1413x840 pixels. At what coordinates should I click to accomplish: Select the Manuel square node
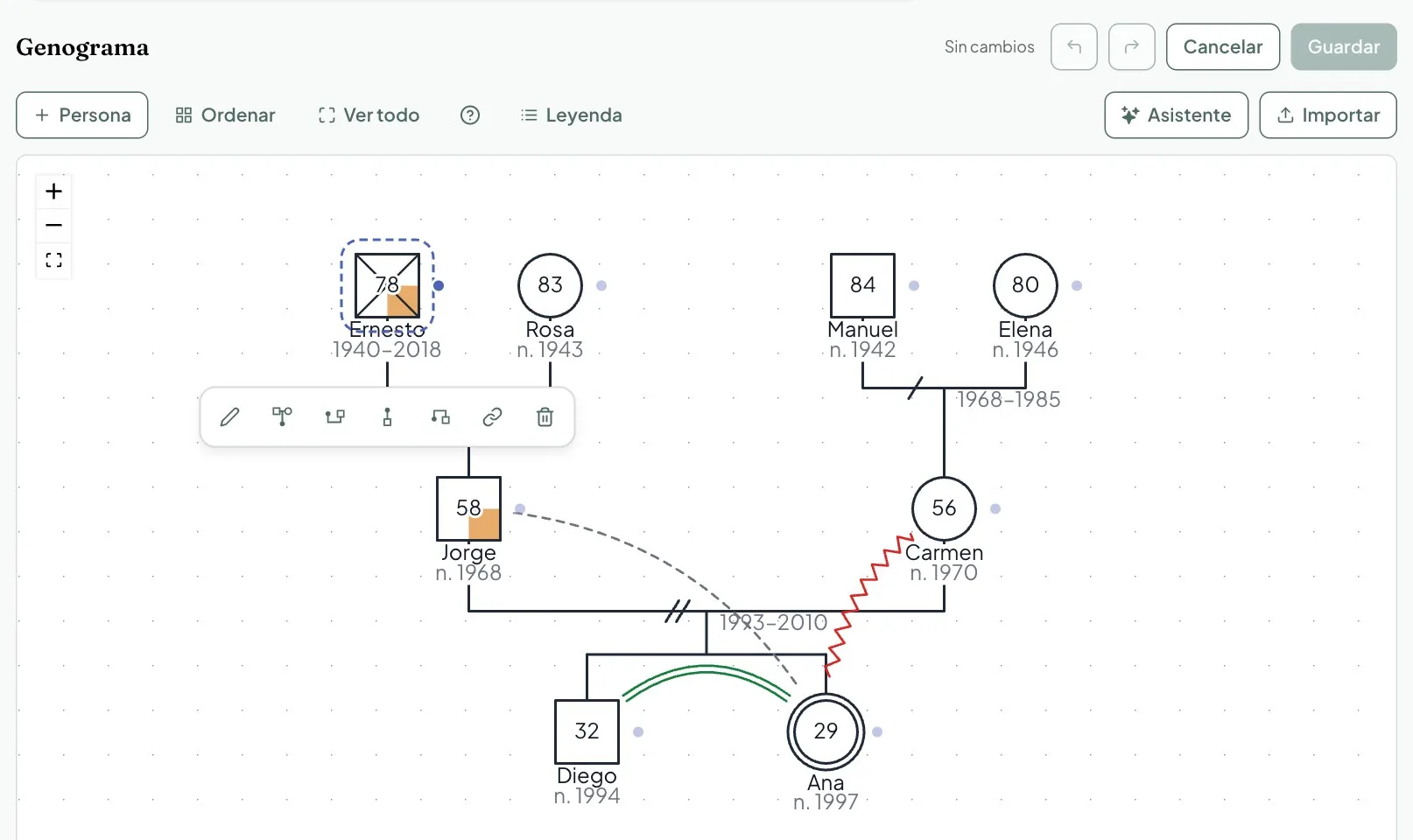tap(862, 285)
